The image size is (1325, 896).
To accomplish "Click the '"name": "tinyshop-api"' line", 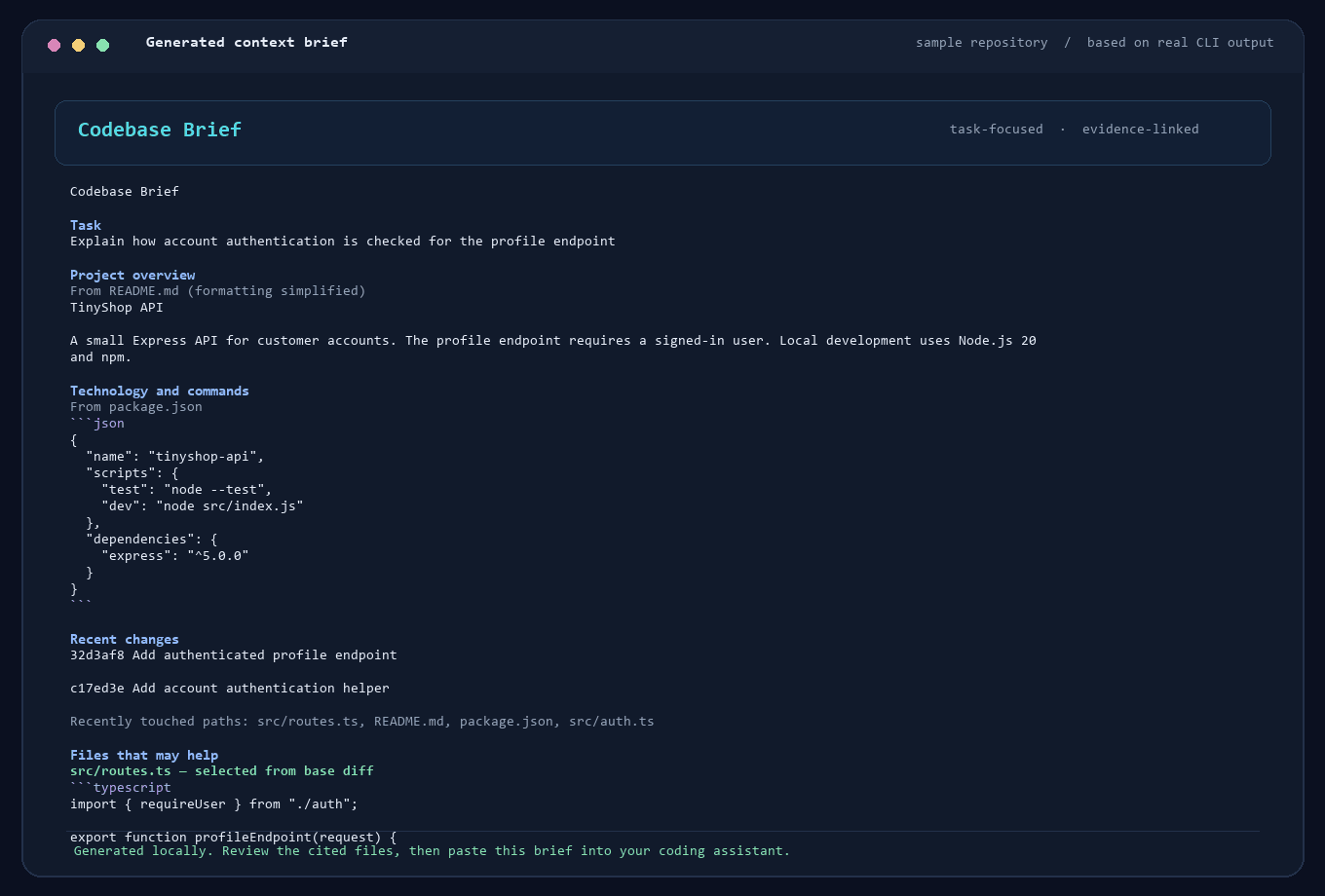I will coord(175,456).
